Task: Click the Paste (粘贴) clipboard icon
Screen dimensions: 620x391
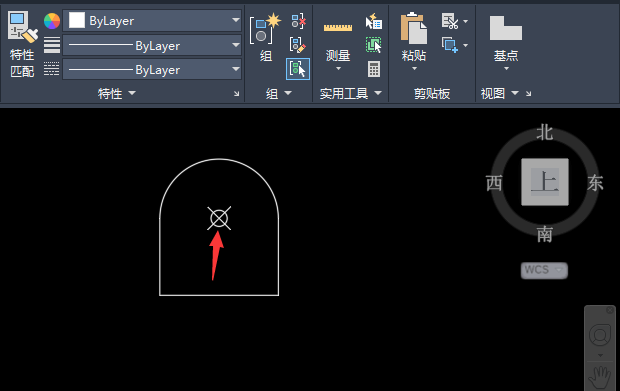Action: tap(414, 28)
